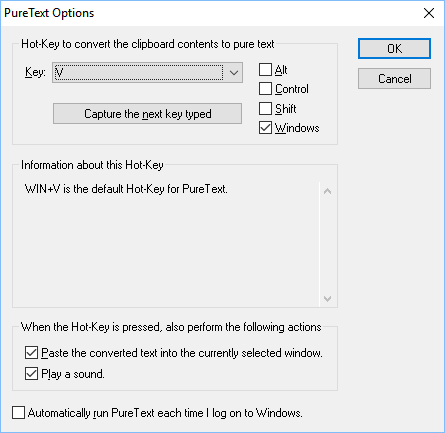Open the Key dropdown arrow
Screen dimensions: 445x433
click(234, 72)
